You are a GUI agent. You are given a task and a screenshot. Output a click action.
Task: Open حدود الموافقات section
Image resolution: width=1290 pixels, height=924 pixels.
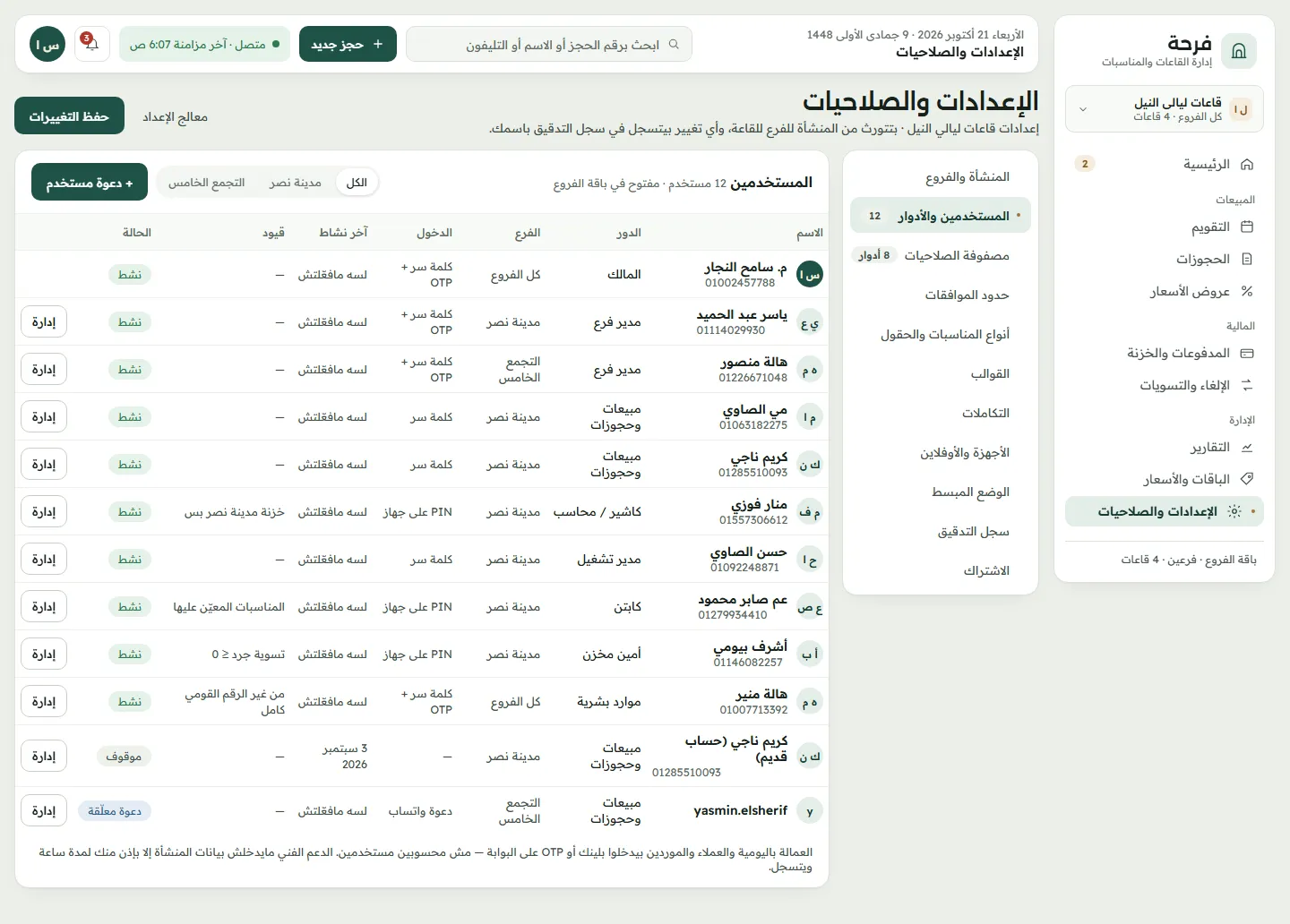tap(941, 295)
